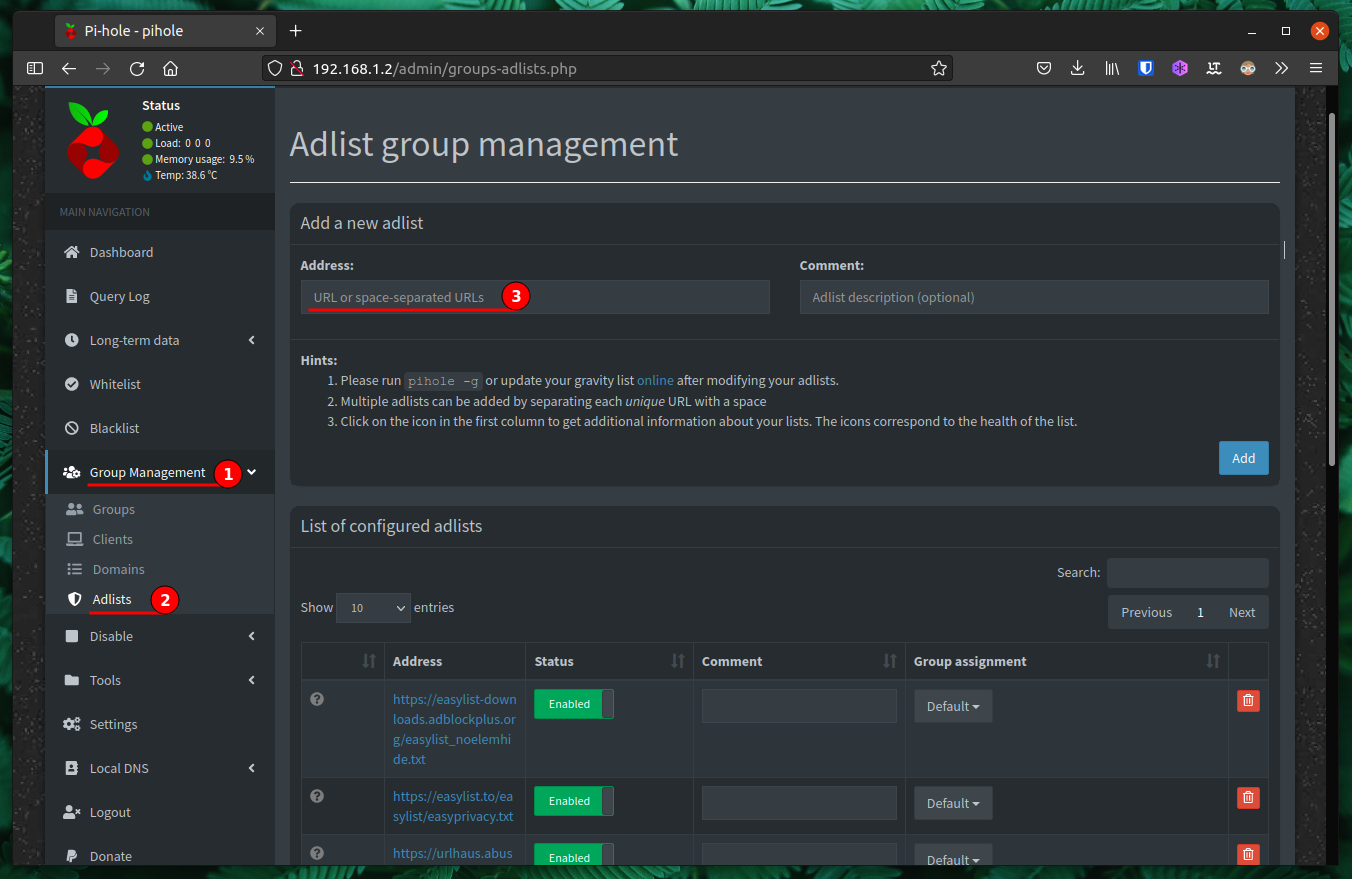1352x879 pixels.
Task: Expand the Long-term data menu
Action: pyautogui.click(x=160, y=340)
